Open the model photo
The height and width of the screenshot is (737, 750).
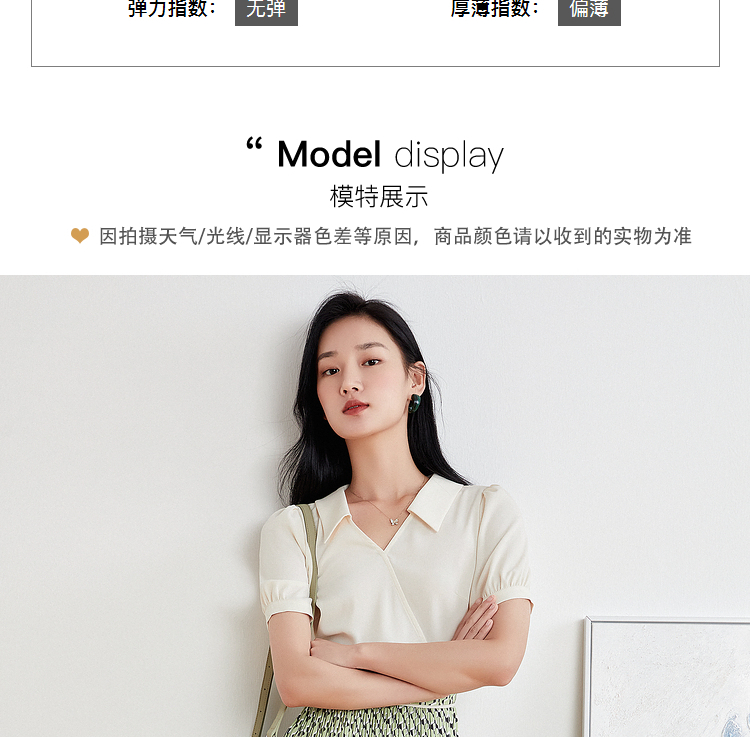tap(375, 506)
